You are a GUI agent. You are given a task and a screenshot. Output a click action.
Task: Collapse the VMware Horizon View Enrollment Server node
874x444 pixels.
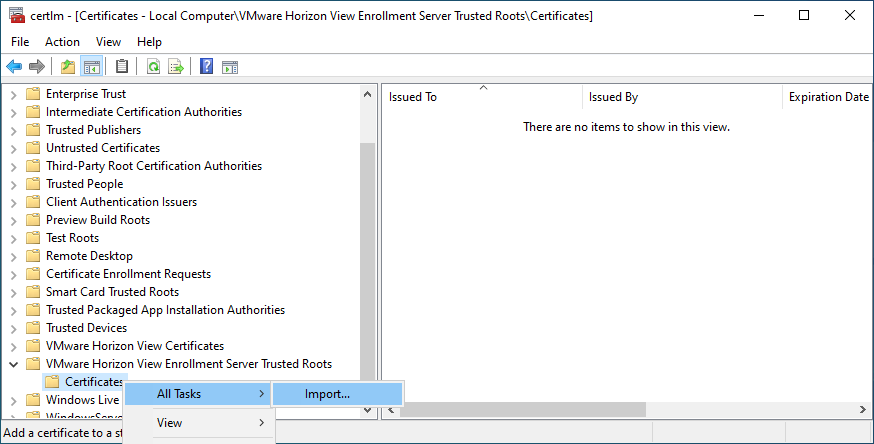[13, 364]
